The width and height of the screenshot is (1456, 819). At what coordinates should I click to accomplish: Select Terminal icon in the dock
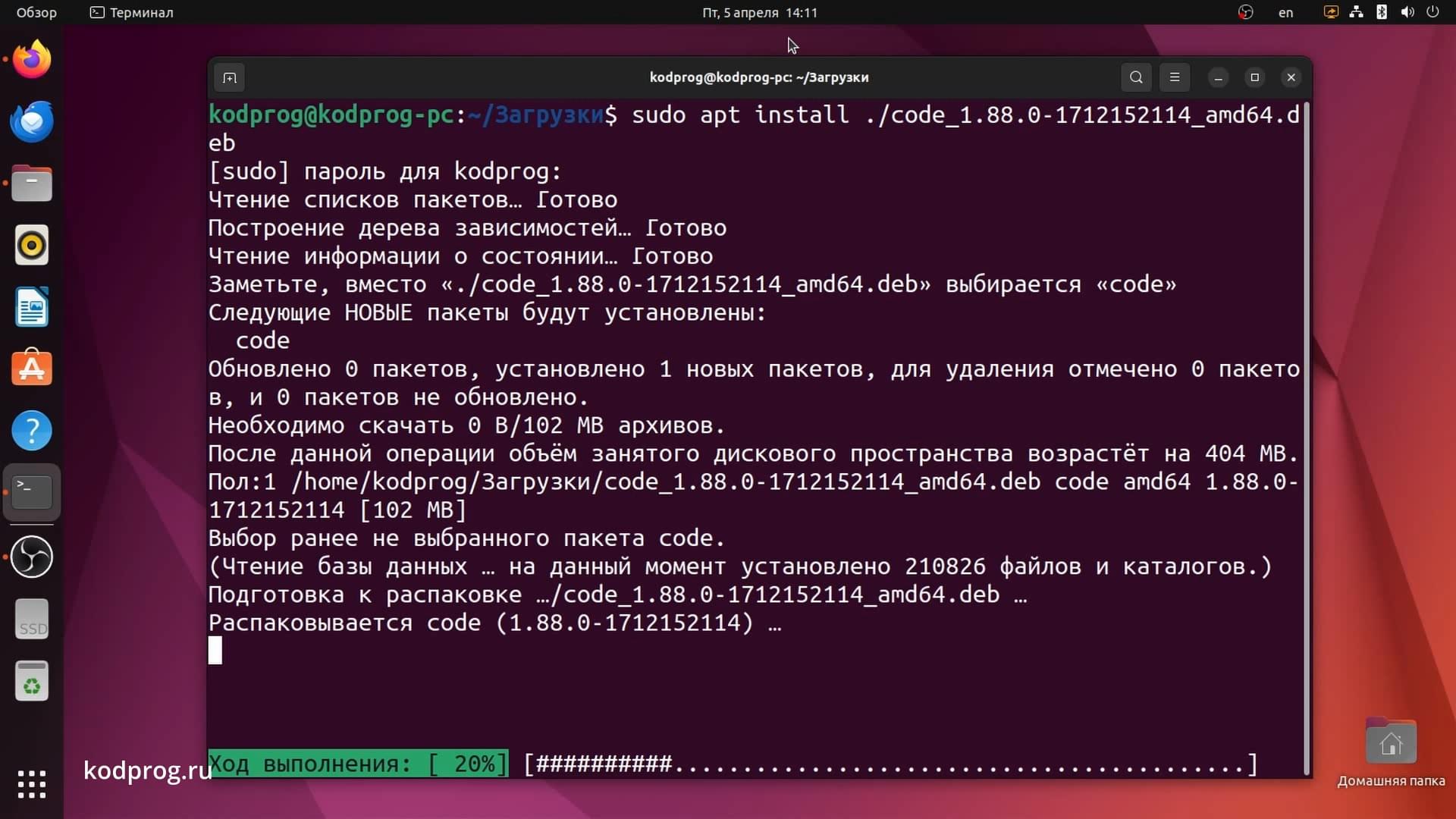32,492
